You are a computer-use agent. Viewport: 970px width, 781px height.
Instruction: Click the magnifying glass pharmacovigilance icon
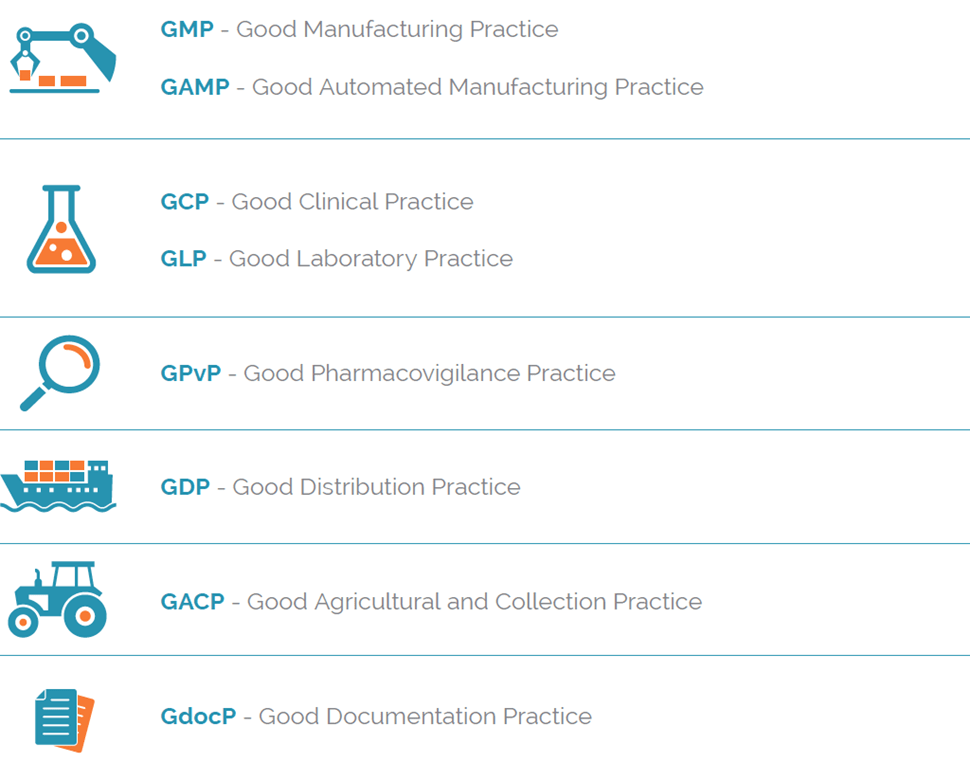pyautogui.click(x=60, y=373)
